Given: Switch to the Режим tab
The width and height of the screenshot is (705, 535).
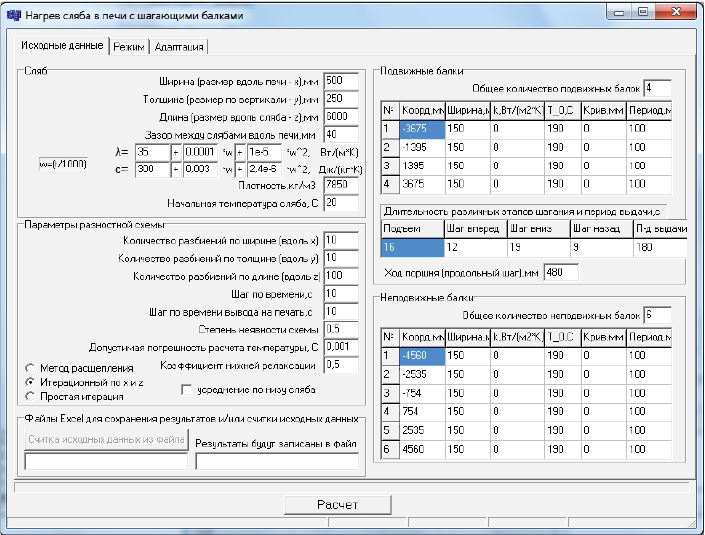Looking at the screenshot, I should coord(129,47).
